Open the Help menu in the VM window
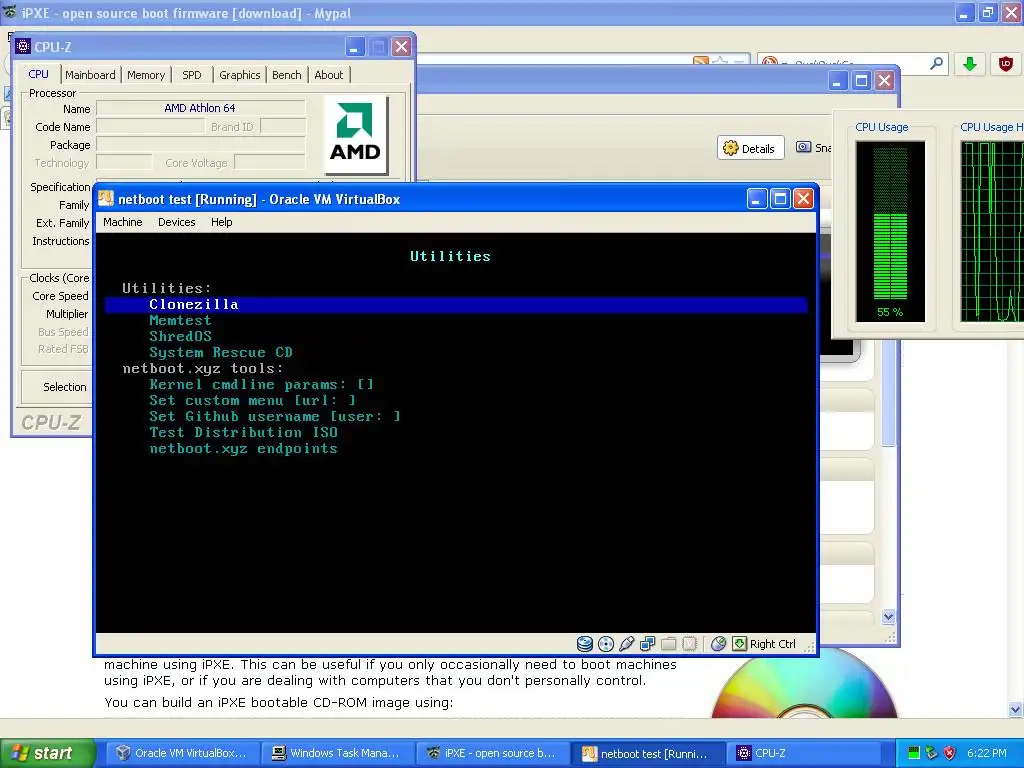The height and width of the screenshot is (768, 1024). [221, 222]
